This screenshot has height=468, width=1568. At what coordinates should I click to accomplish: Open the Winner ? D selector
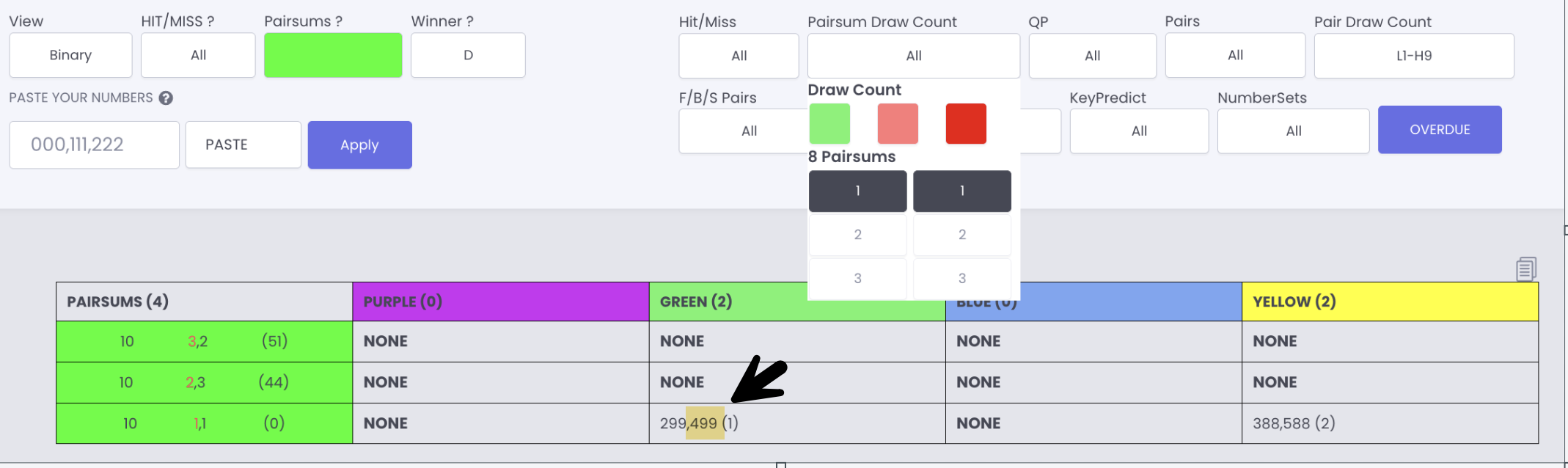coord(468,55)
